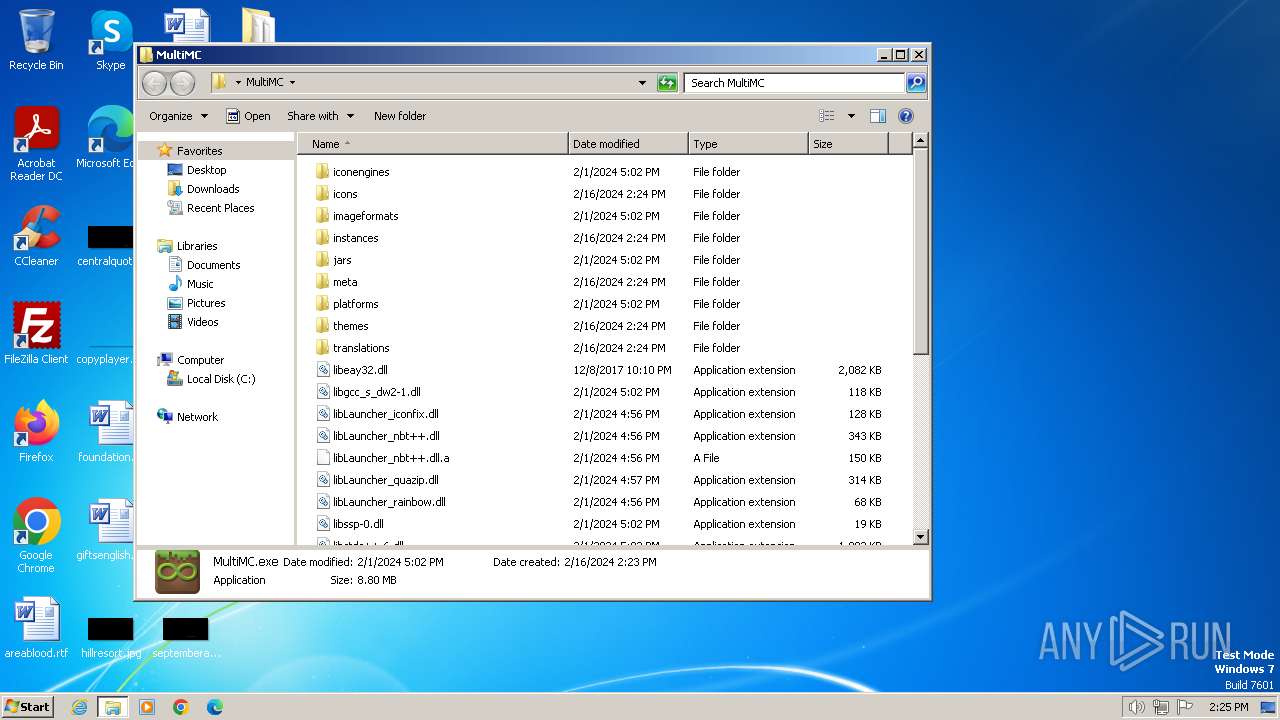Create a New folder
The width and height of the screenshot is (1280, 720).
(x=400, y=116)
